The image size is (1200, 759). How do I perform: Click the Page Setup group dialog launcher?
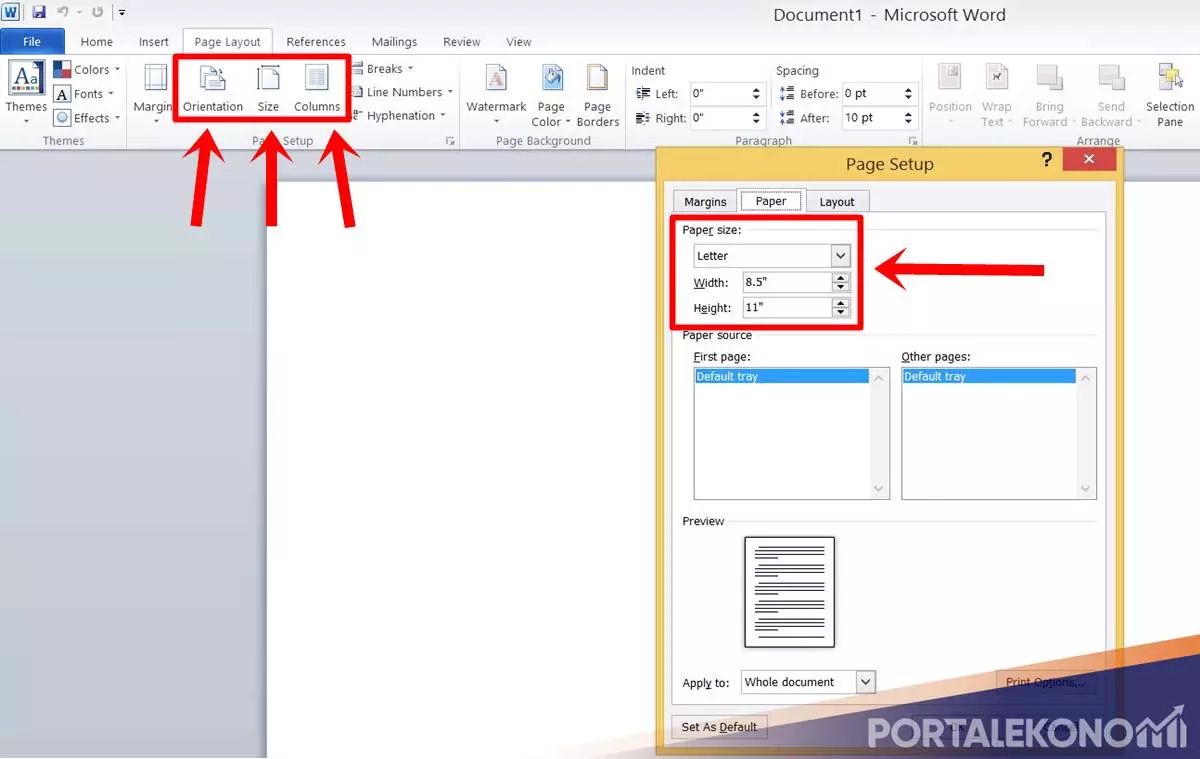click(x=450, y=141)
